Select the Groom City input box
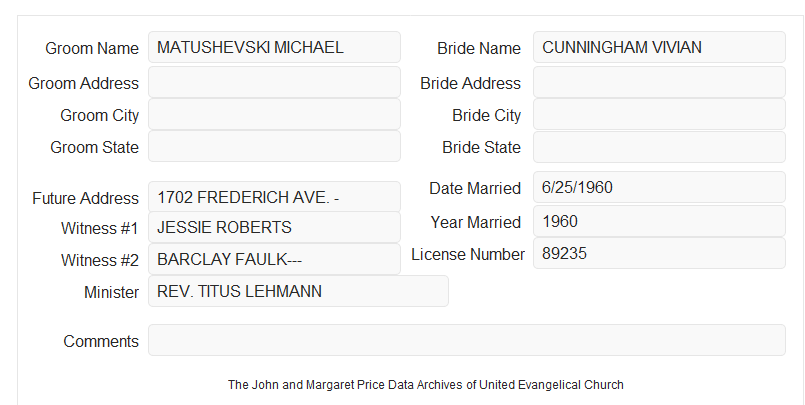Screen dimensions: 805x405 point(274,114)
